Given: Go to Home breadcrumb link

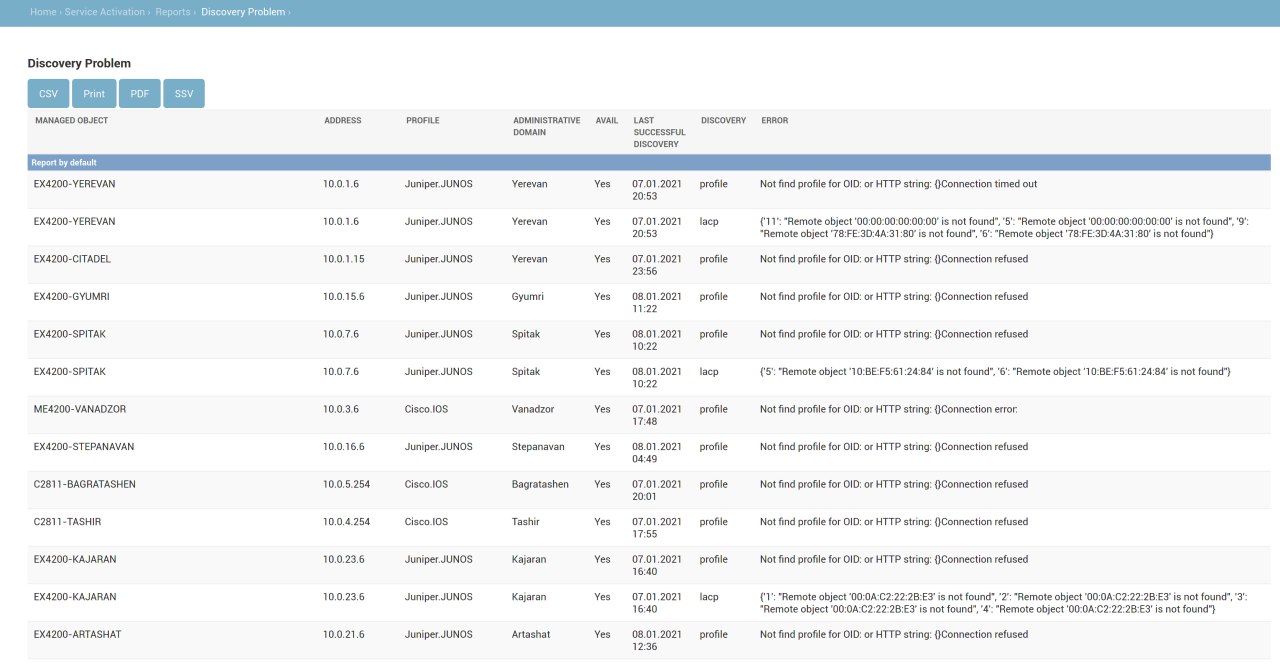Looking at the screenshot, I should (x=43, y=12).
